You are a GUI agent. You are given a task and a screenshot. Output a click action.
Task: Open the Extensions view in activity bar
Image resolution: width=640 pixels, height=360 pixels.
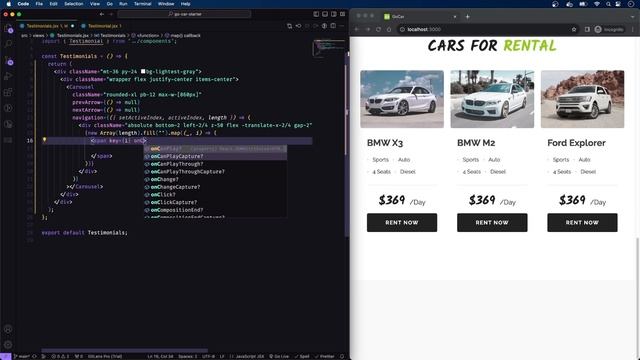(8, 92)
